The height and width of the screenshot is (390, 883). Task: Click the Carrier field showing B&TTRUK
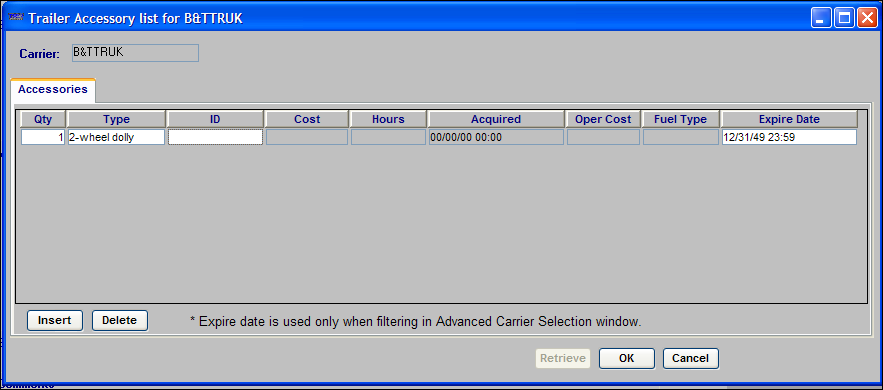[x=135, y=53]
